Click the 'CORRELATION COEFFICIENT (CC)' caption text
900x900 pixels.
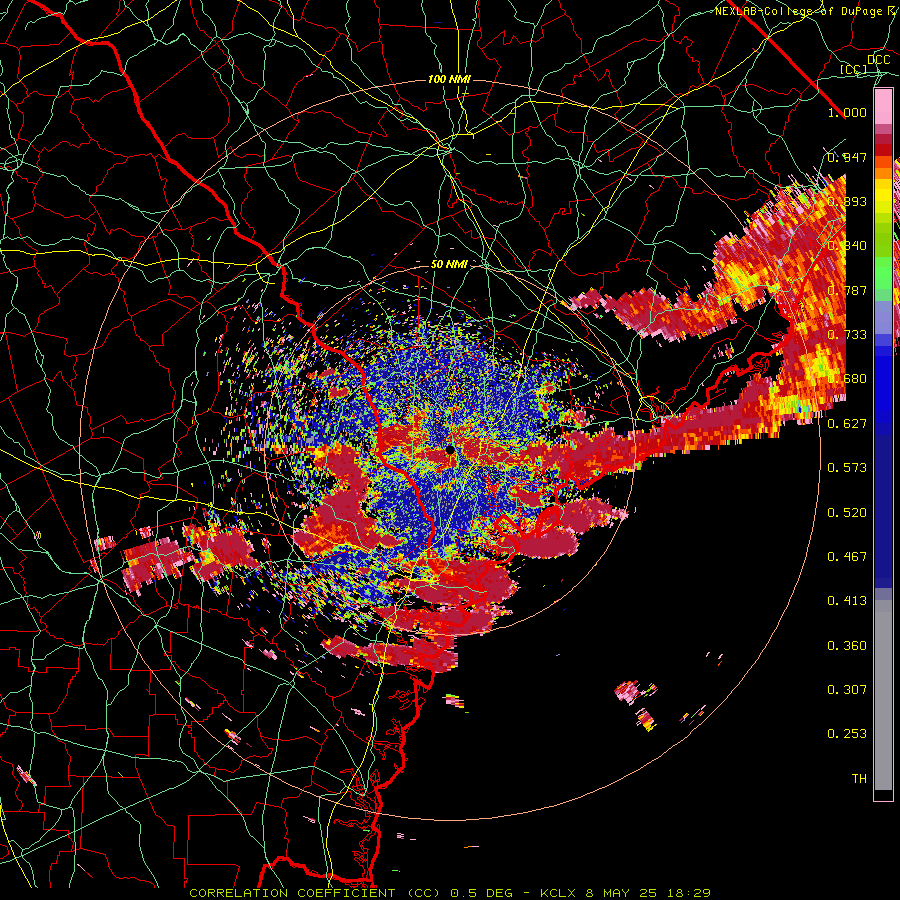click(315, 893)
